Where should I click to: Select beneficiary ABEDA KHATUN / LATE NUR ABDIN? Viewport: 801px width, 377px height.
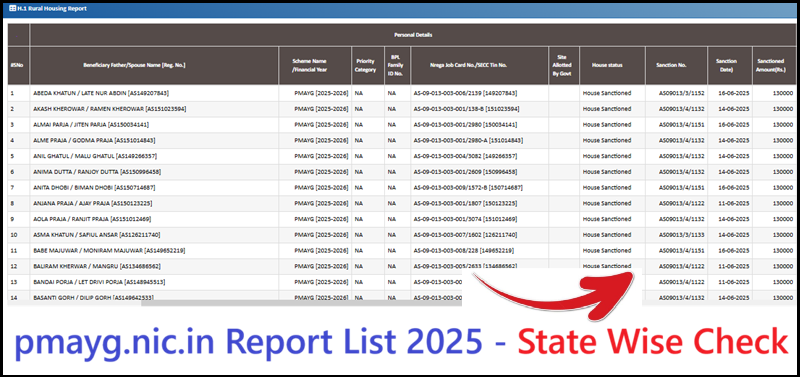pos(101,93)
